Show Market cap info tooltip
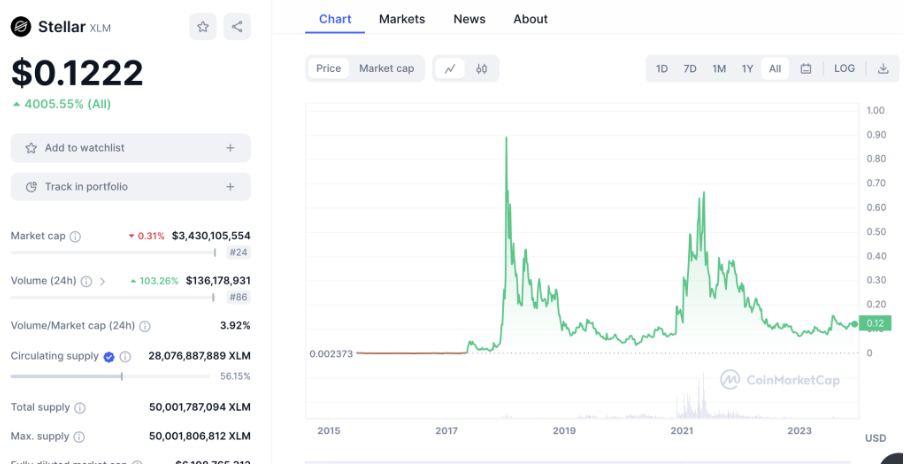The width and height of the screenshot is (904, 464). [76, 236]
